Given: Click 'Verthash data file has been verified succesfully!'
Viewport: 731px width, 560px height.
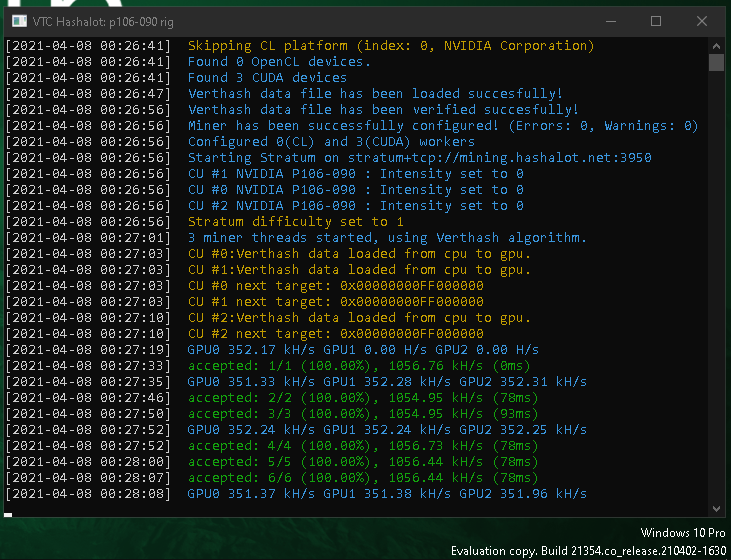Looking at the screenshot, I should [383, 110].
